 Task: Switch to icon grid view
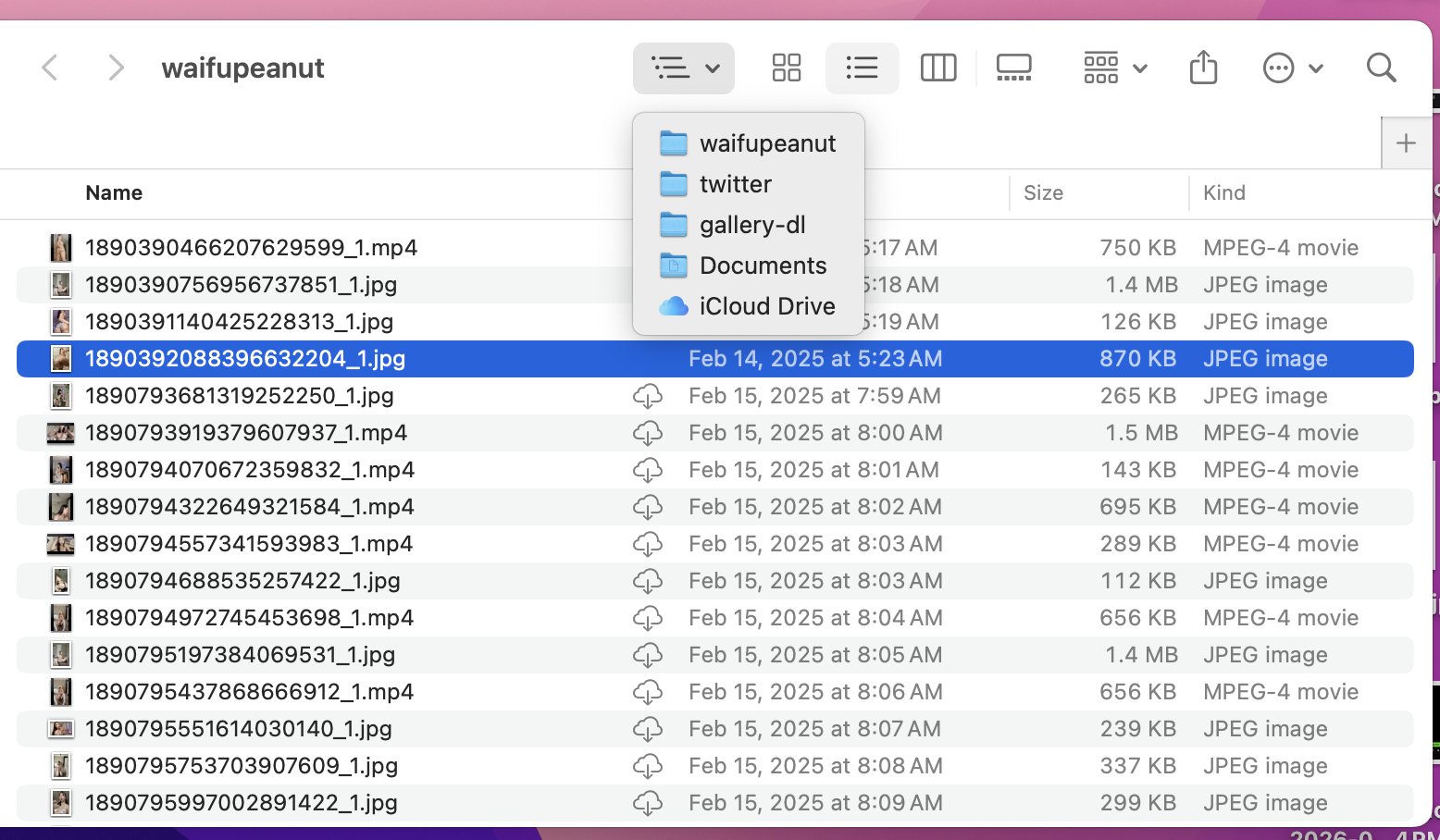pos(787,68)
